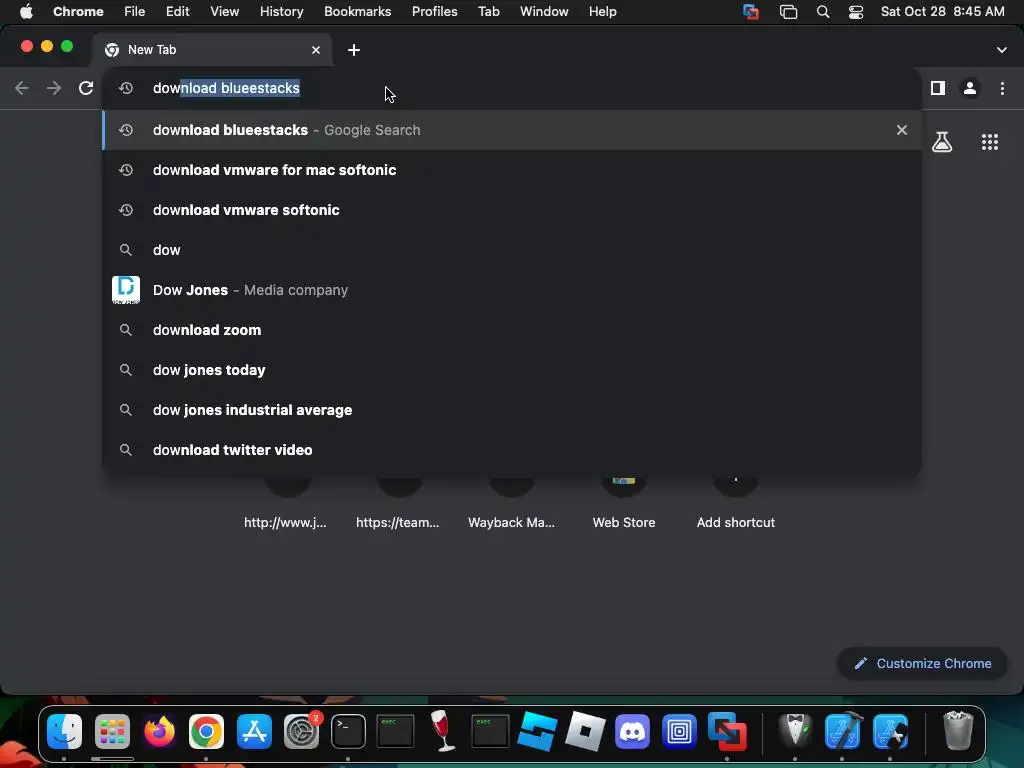Select 'download zoom' suggestion
1024x768 pixels.
pos(512,330)
